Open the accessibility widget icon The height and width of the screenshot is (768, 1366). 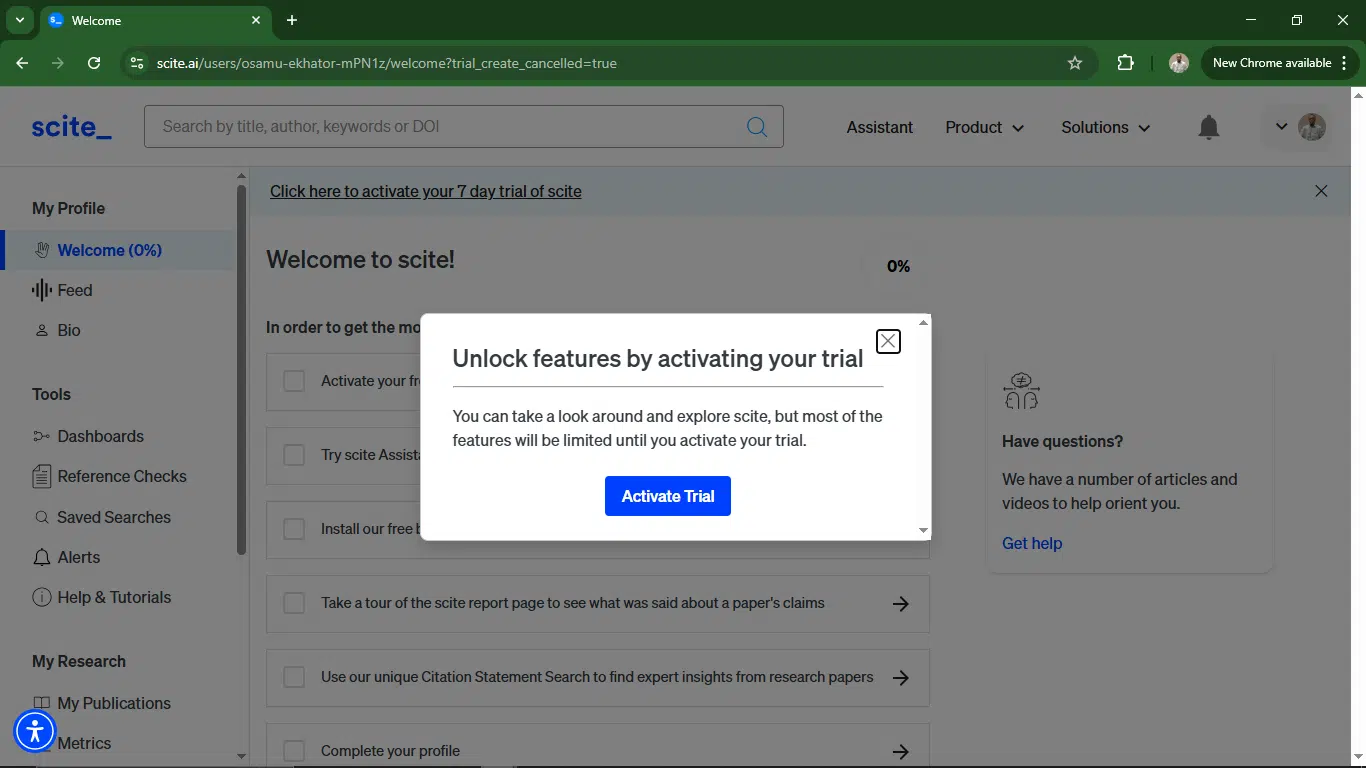click(35, 731)
